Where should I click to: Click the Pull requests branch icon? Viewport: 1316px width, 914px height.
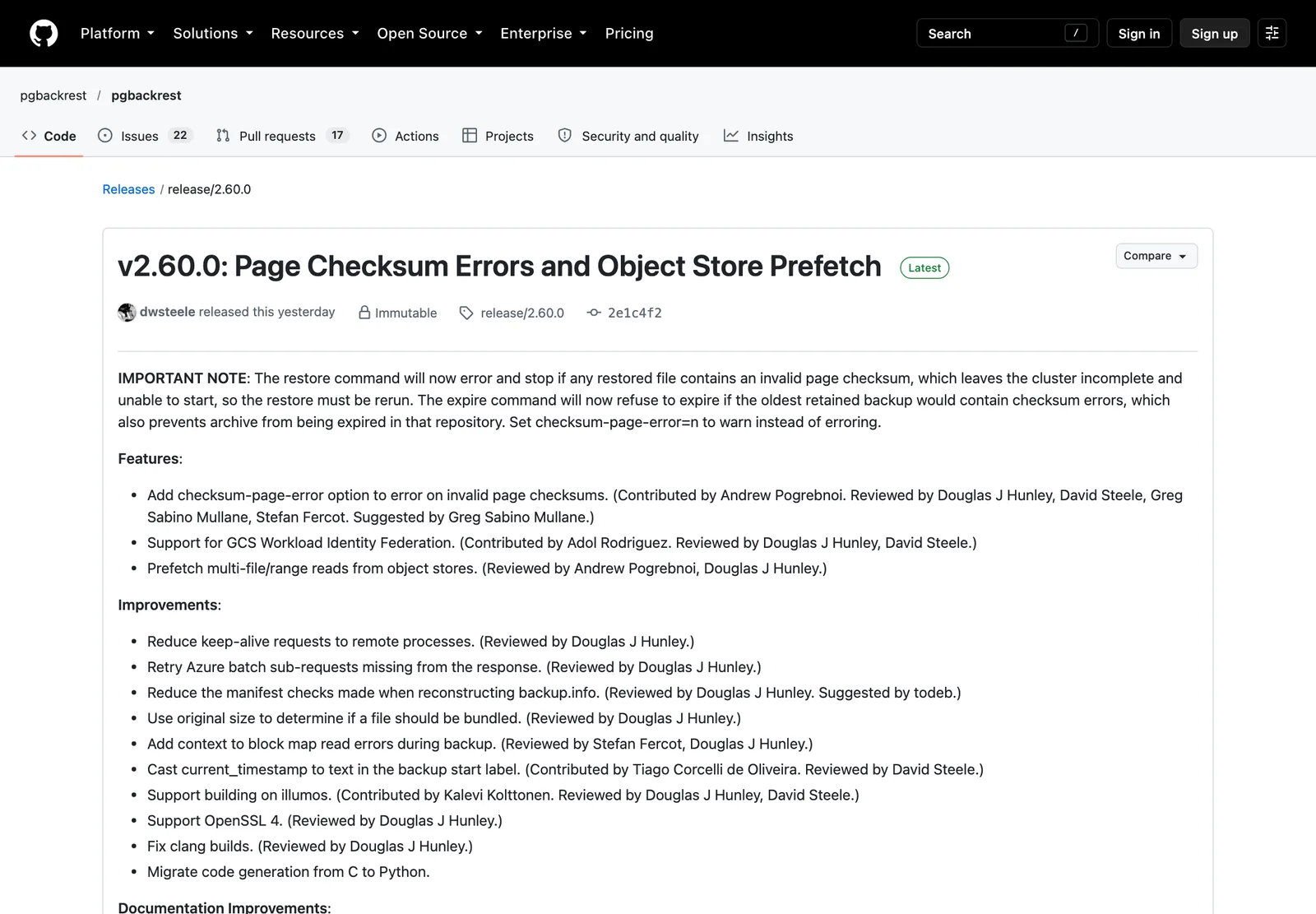tap(223, 136)
